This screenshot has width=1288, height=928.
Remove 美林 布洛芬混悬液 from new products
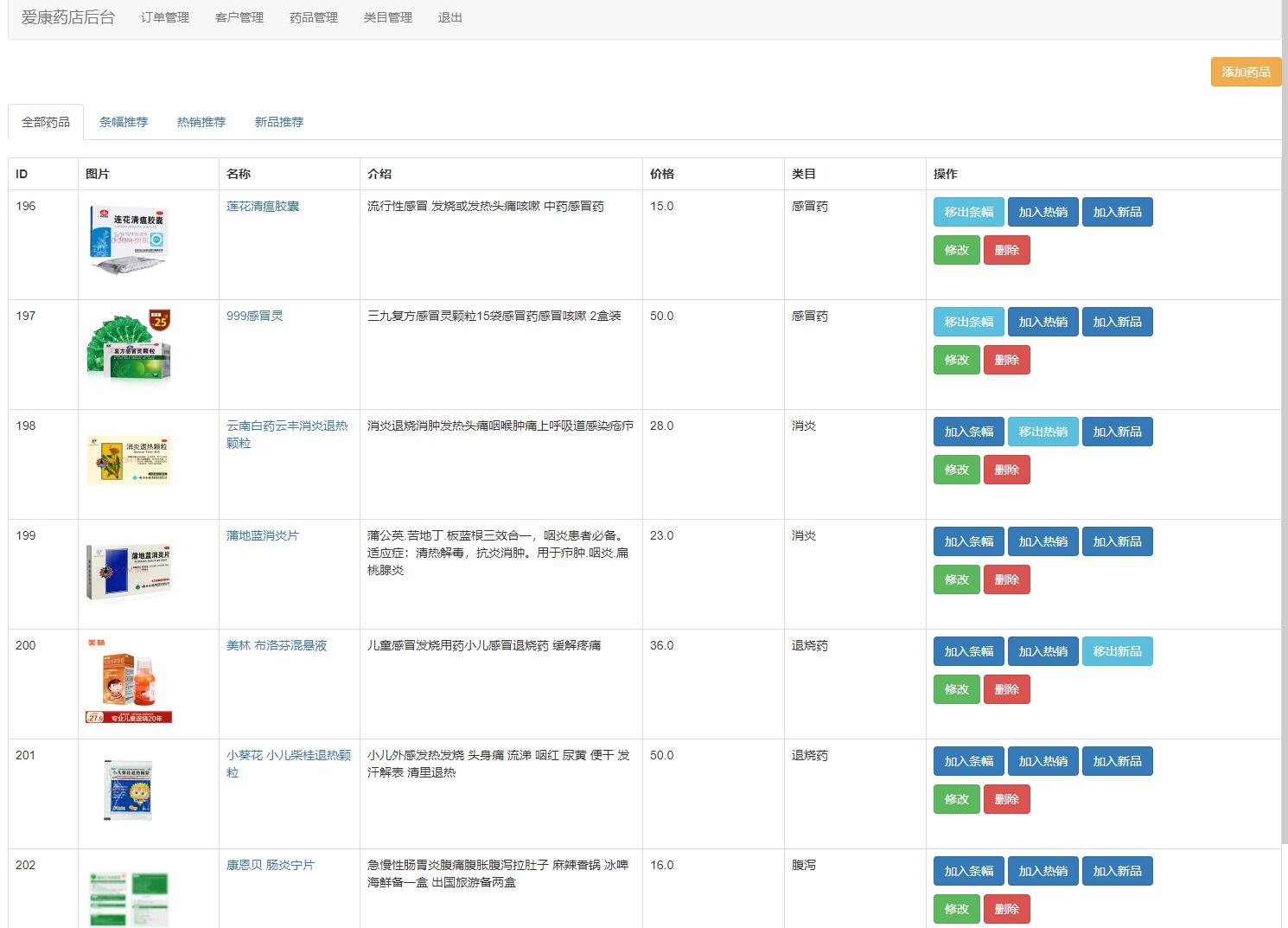click(x=1117, y=650)
